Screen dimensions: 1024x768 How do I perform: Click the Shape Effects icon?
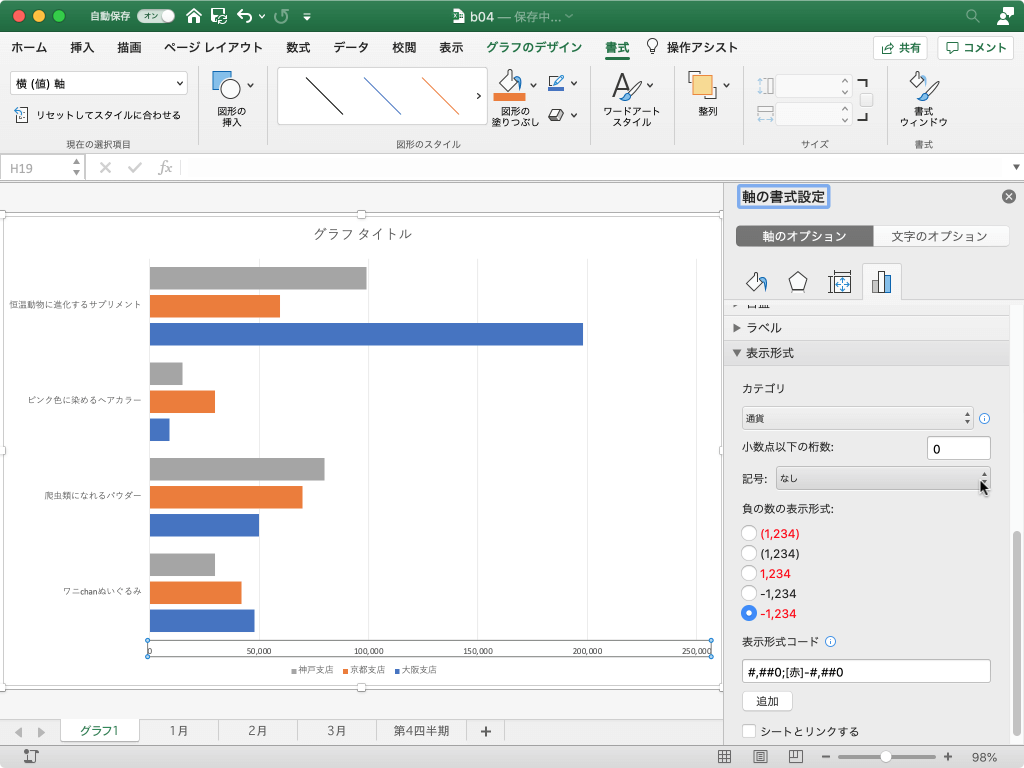coord(556,115)
